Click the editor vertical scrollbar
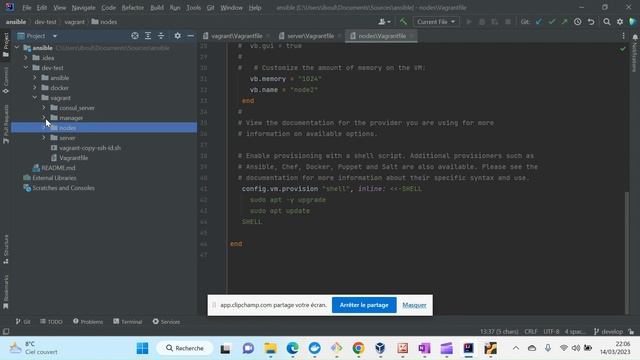The image size is (640, 360). pos(627,252)
